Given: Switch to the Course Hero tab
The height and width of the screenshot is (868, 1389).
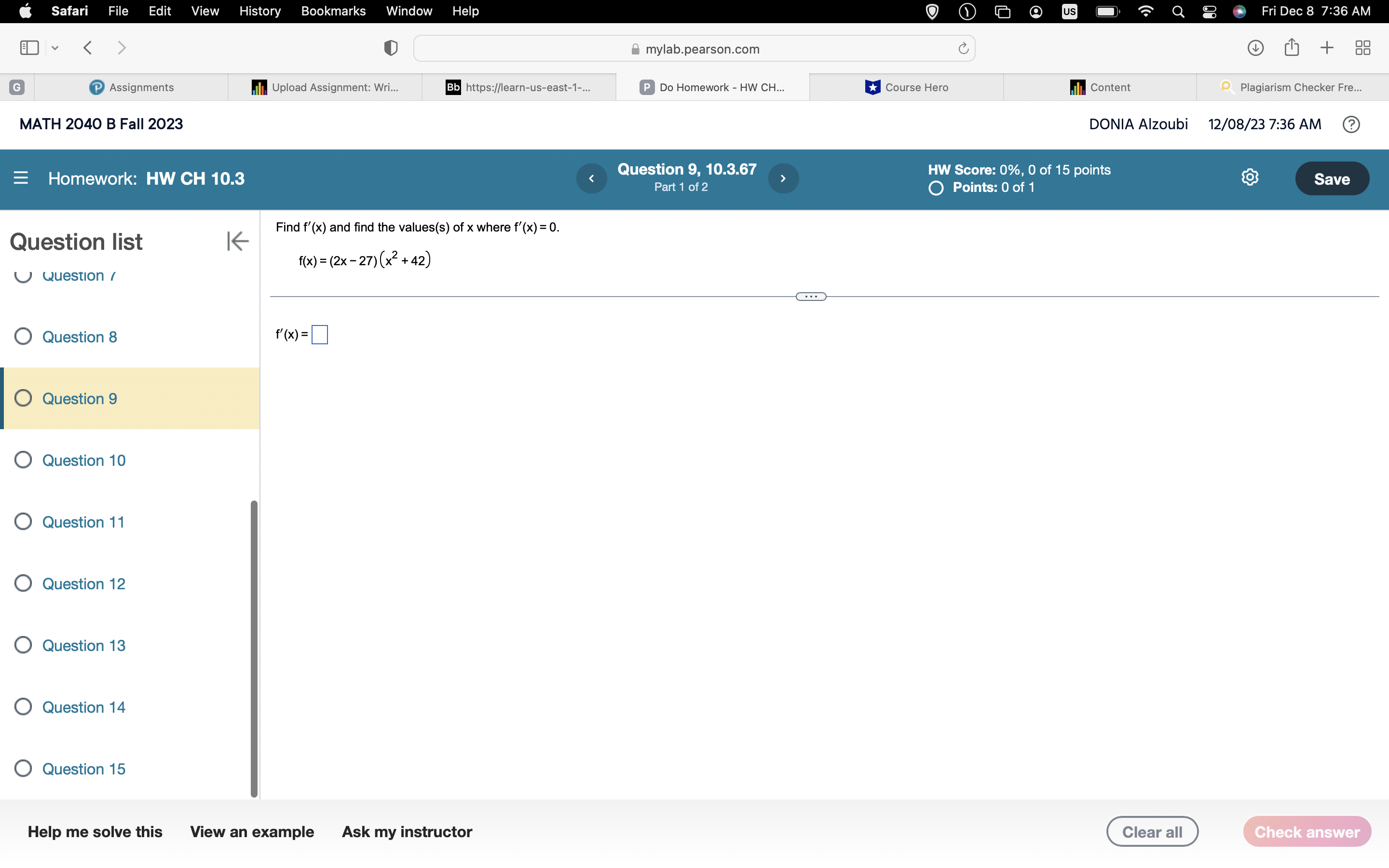Looking at the screenshot, I should (907, 87).
